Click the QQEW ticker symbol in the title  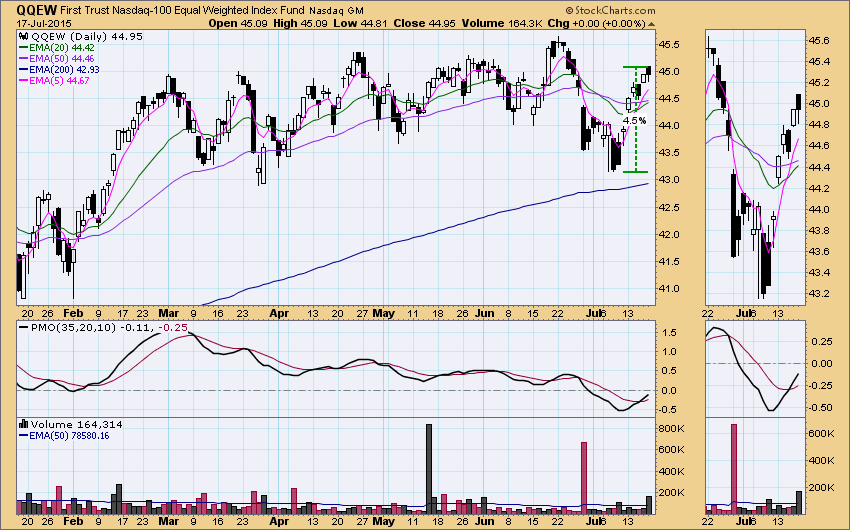[x=35, y=10]
